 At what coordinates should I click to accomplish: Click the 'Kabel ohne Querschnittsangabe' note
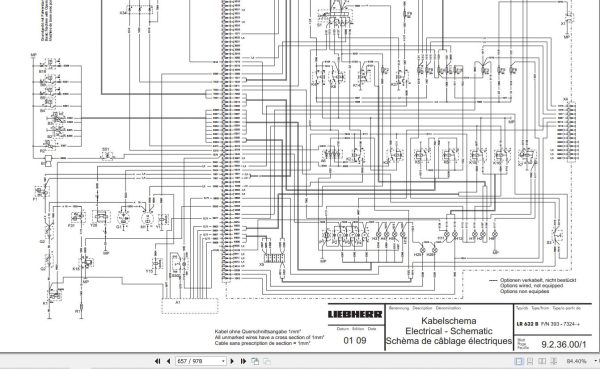(x=258, y=331)
